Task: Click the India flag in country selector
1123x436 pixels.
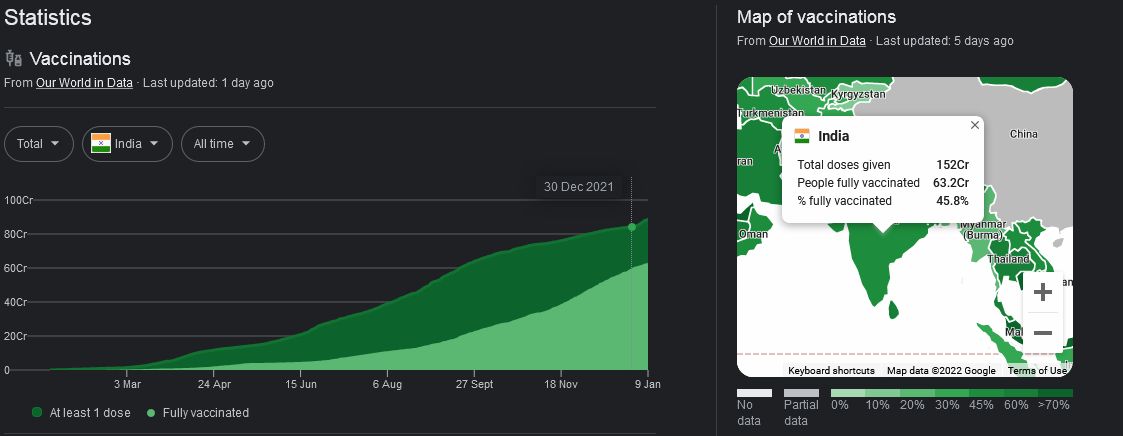Action: 101,144
